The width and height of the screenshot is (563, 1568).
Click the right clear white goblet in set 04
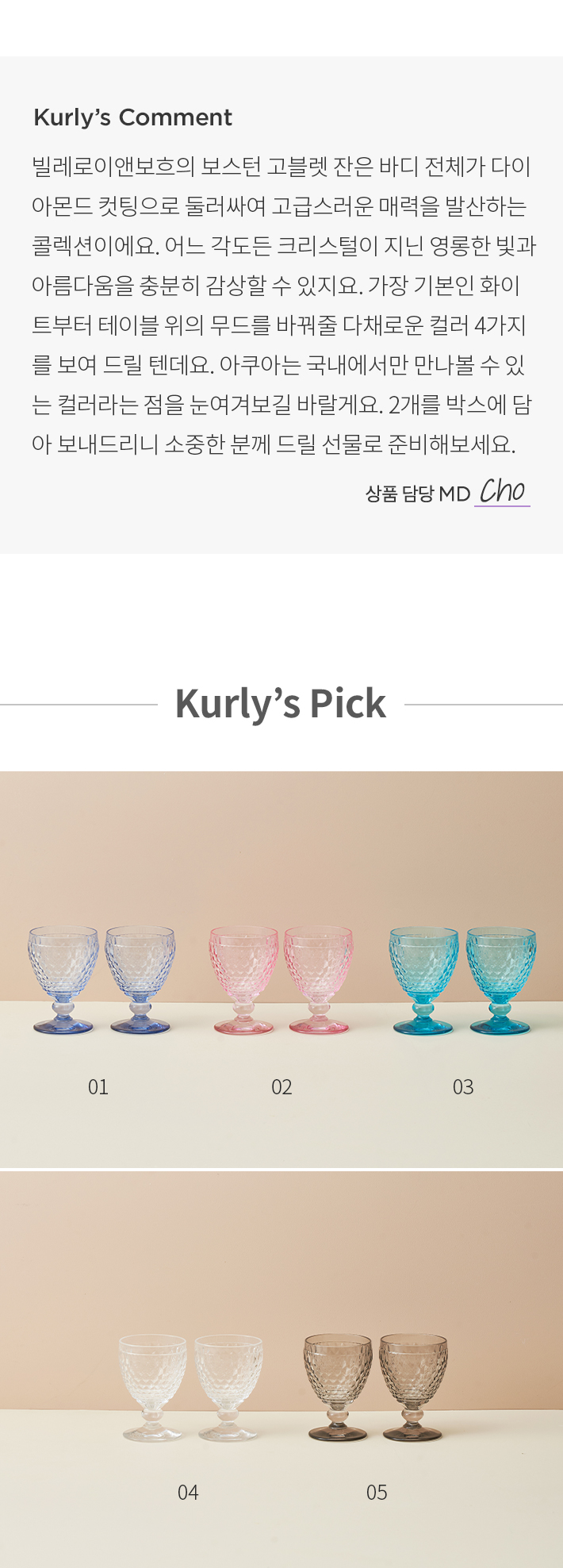point(228,1388)
